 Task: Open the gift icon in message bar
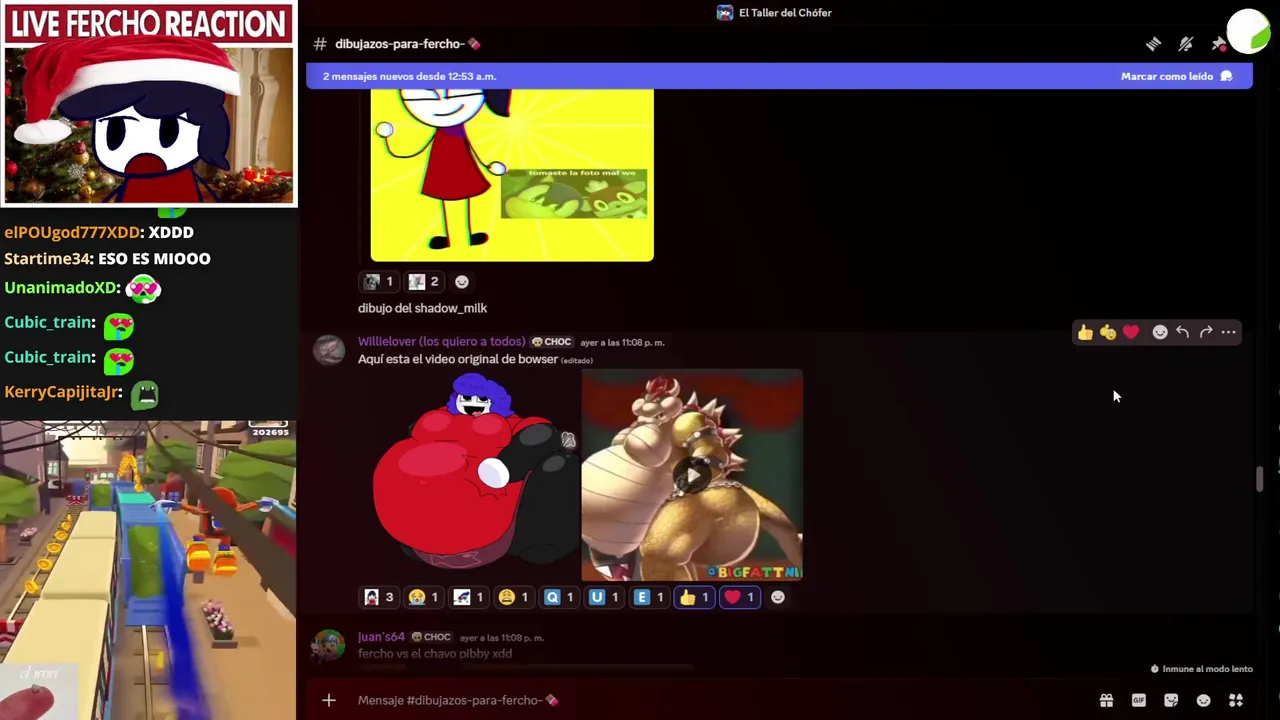(1106, 700)
